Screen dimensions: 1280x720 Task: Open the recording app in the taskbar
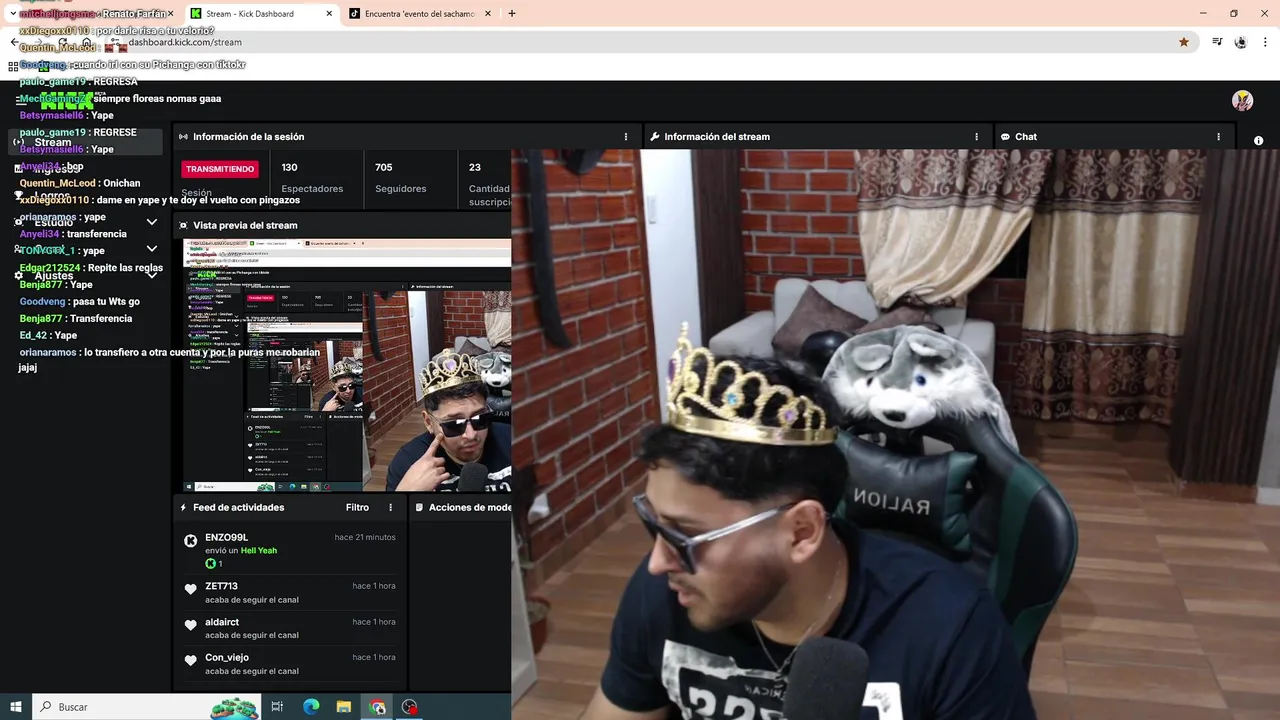pos(410,707)
